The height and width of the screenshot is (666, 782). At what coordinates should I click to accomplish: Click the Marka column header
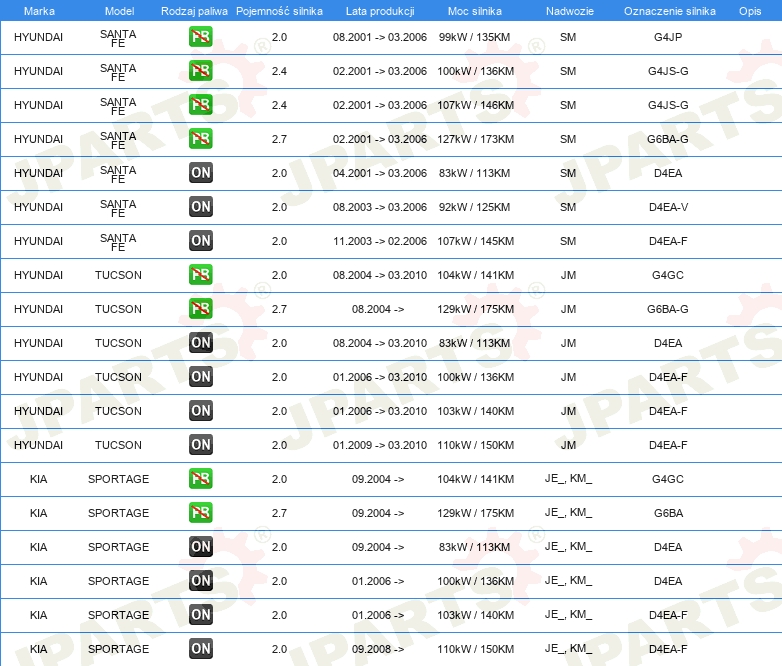(39, 11)
